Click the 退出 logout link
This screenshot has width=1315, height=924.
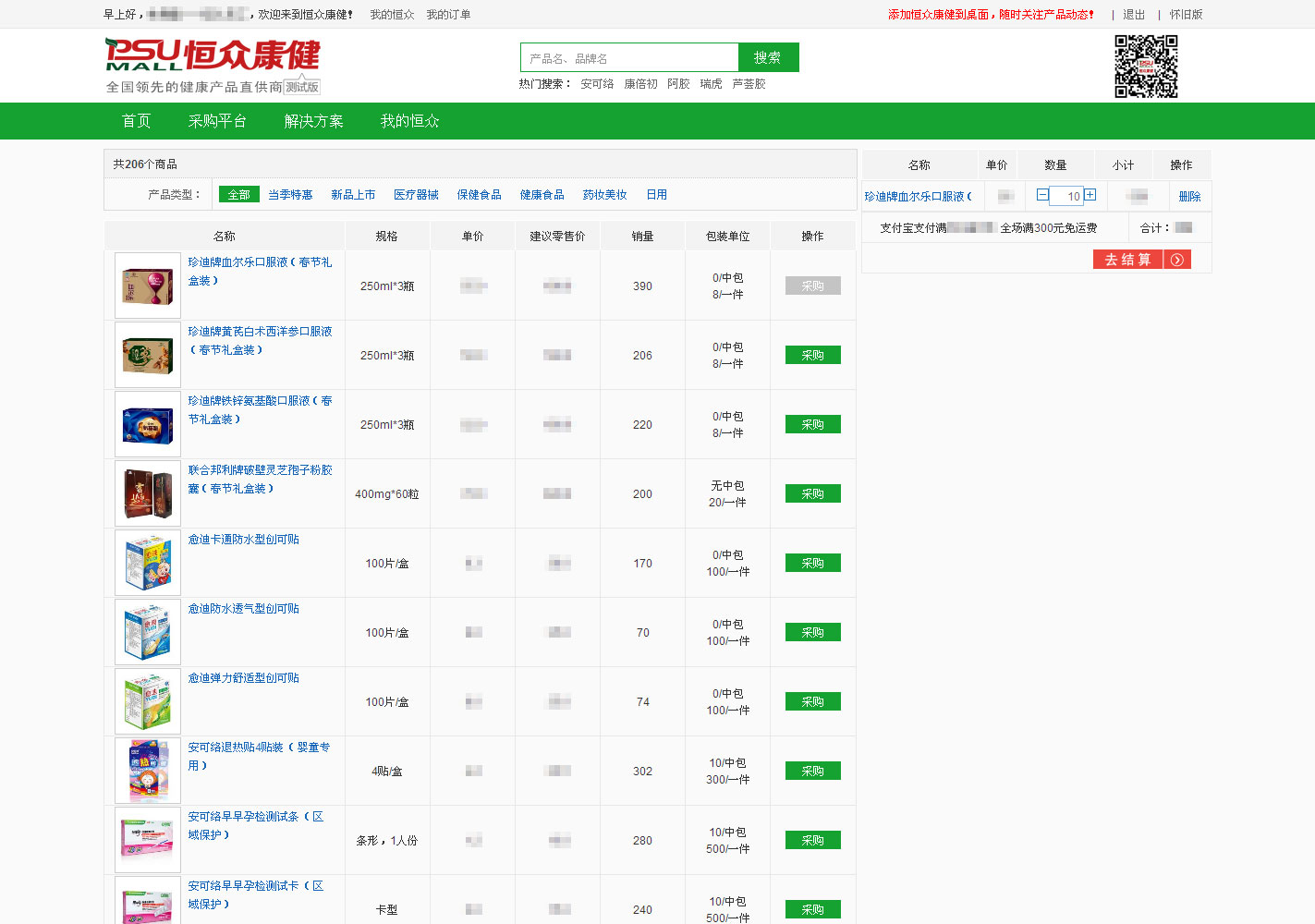pyautogui.click(x=1134, y=15)
